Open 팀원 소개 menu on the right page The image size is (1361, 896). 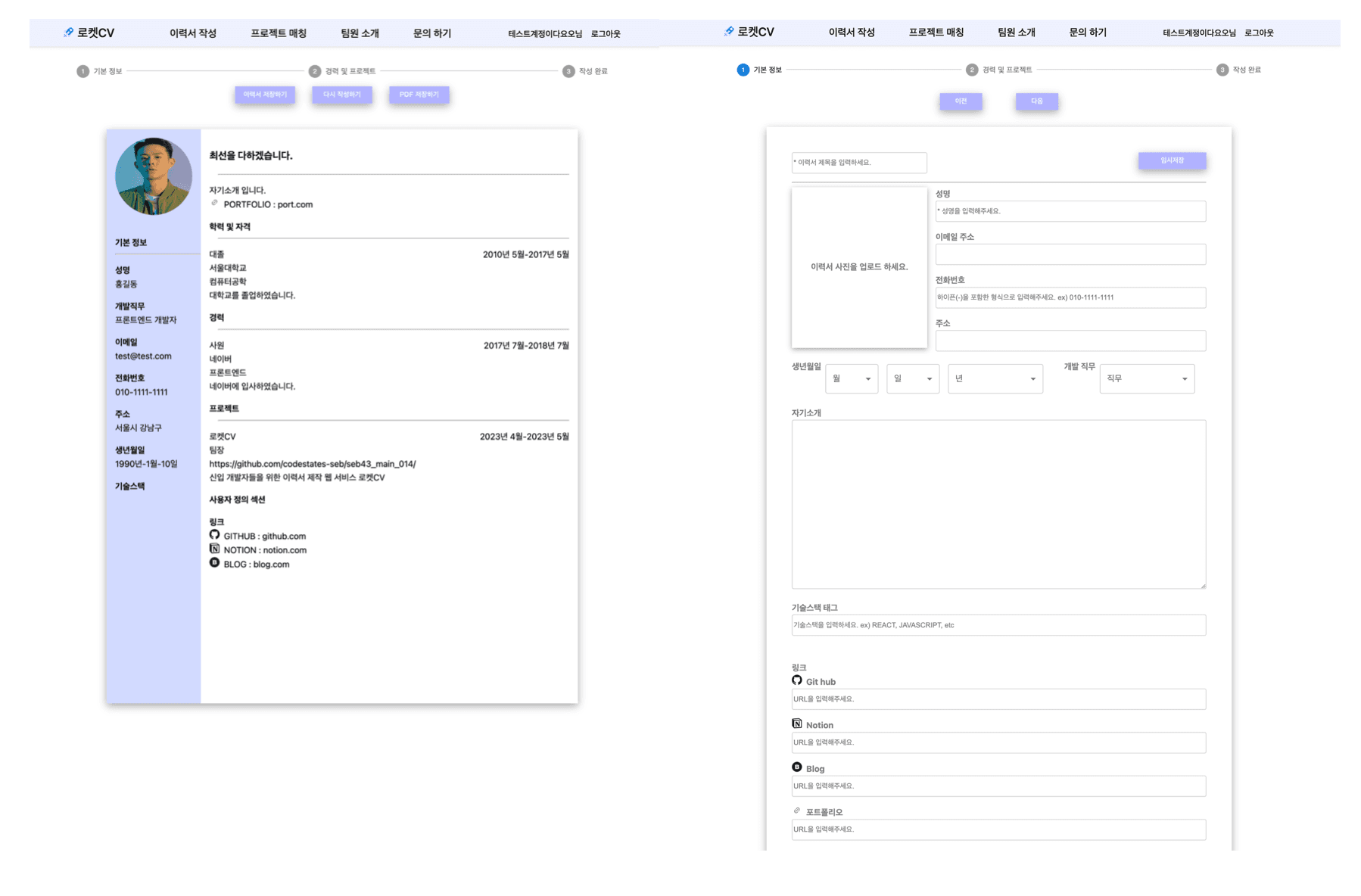coord(1016,33)
